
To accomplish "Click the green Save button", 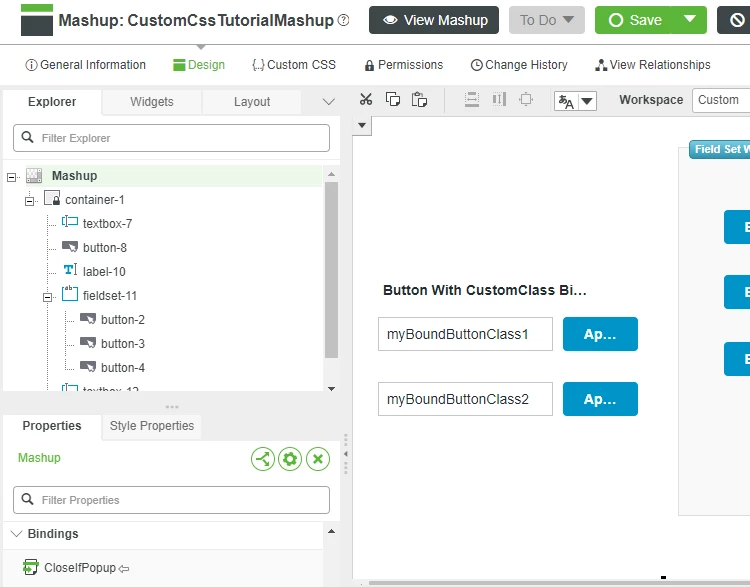I will click(634, 20).
